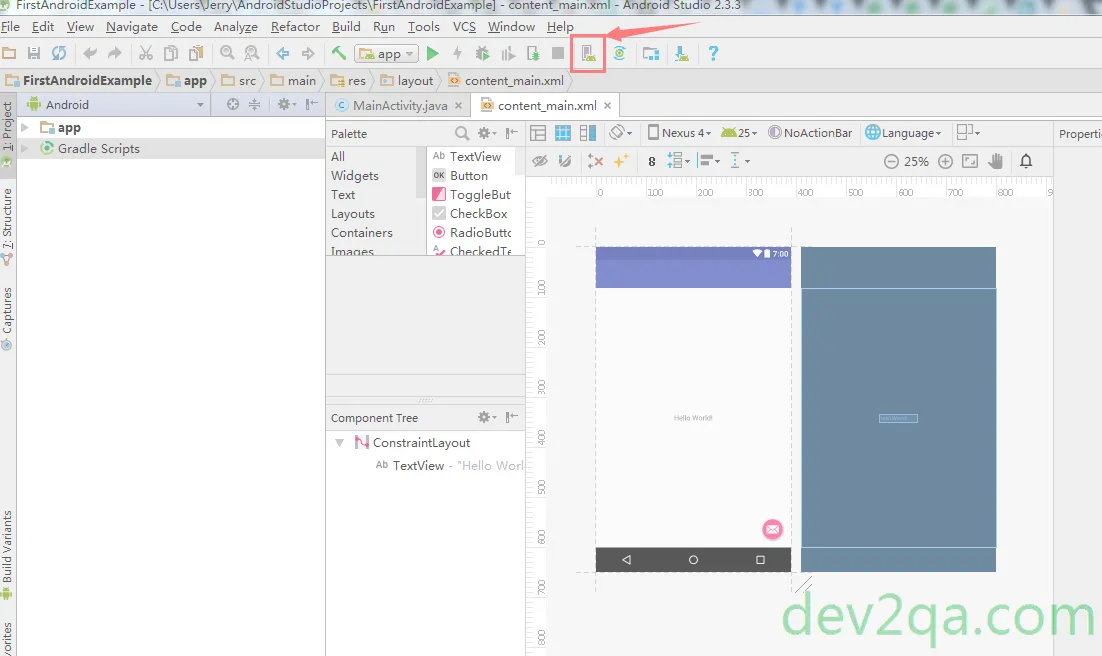Click the Copy icon in toolbar
Image resolution: width=1102 pixels, height=656 pixels.
[171, 53]
